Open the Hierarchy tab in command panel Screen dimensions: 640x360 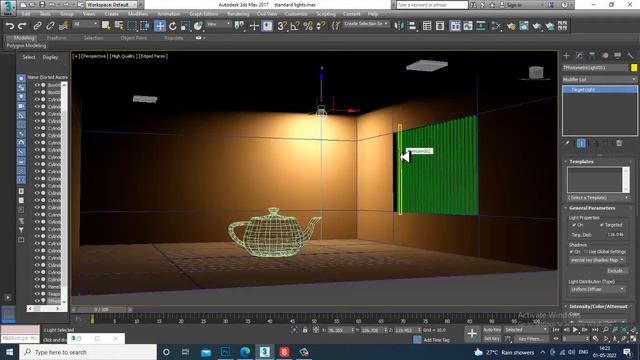point(592,56)
